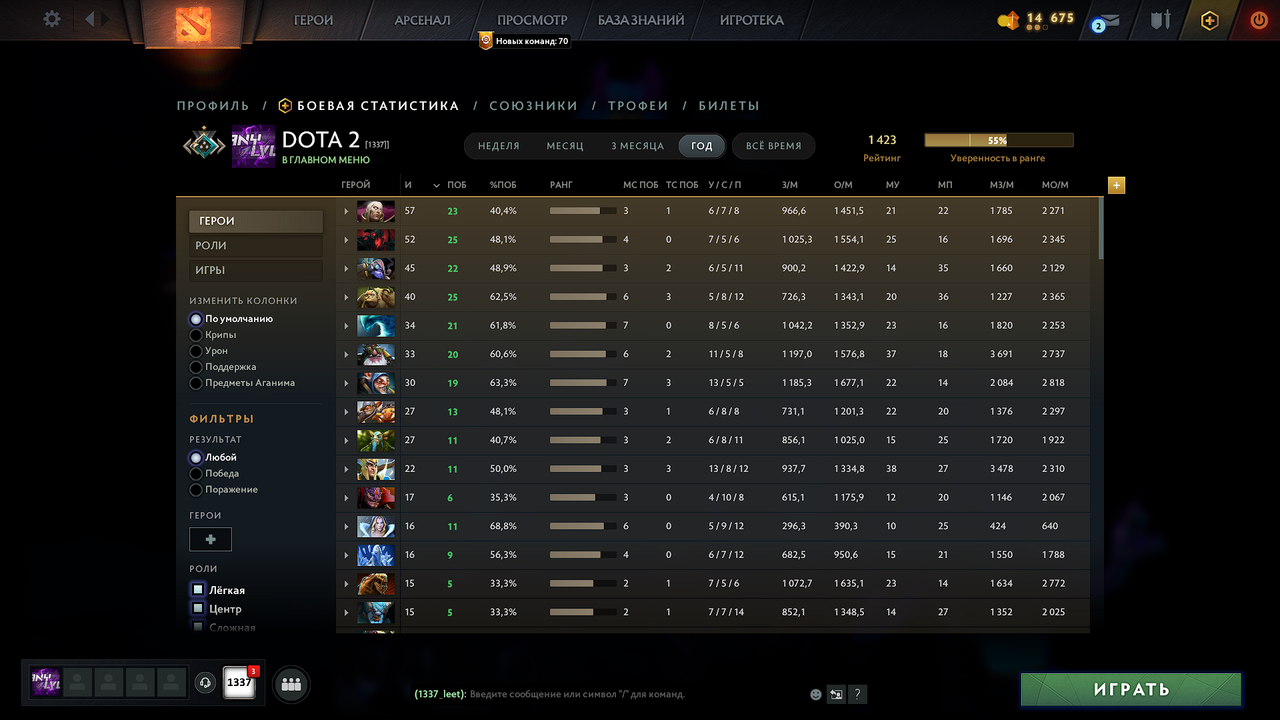Click the chat message input field
The width and height of the screenshot is (1280, 720).
(x=607, y=694)
